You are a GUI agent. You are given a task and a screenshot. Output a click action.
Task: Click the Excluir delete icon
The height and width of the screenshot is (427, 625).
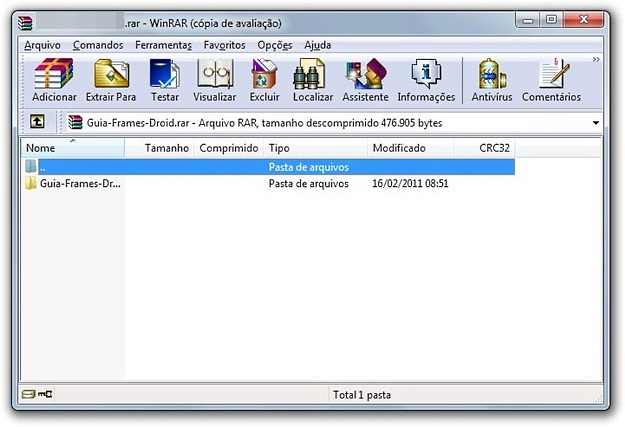(264, 80)
